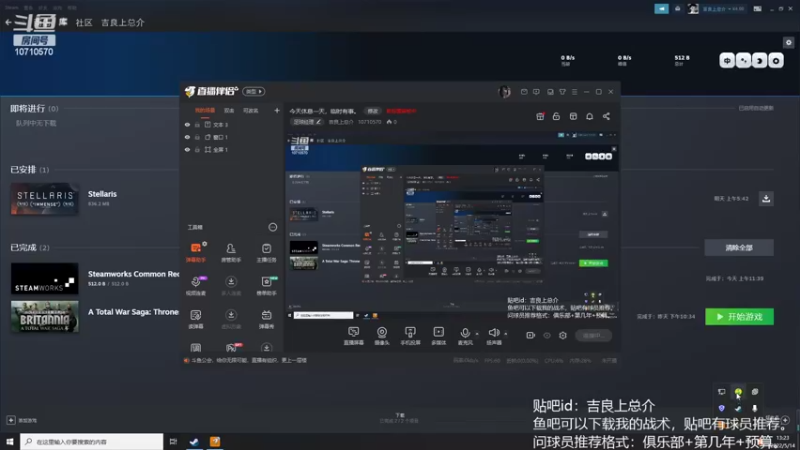Add 摄像头 camera source
Viewport: 800px width, 450px height.
pyautogui.click(x=382, y=336)
